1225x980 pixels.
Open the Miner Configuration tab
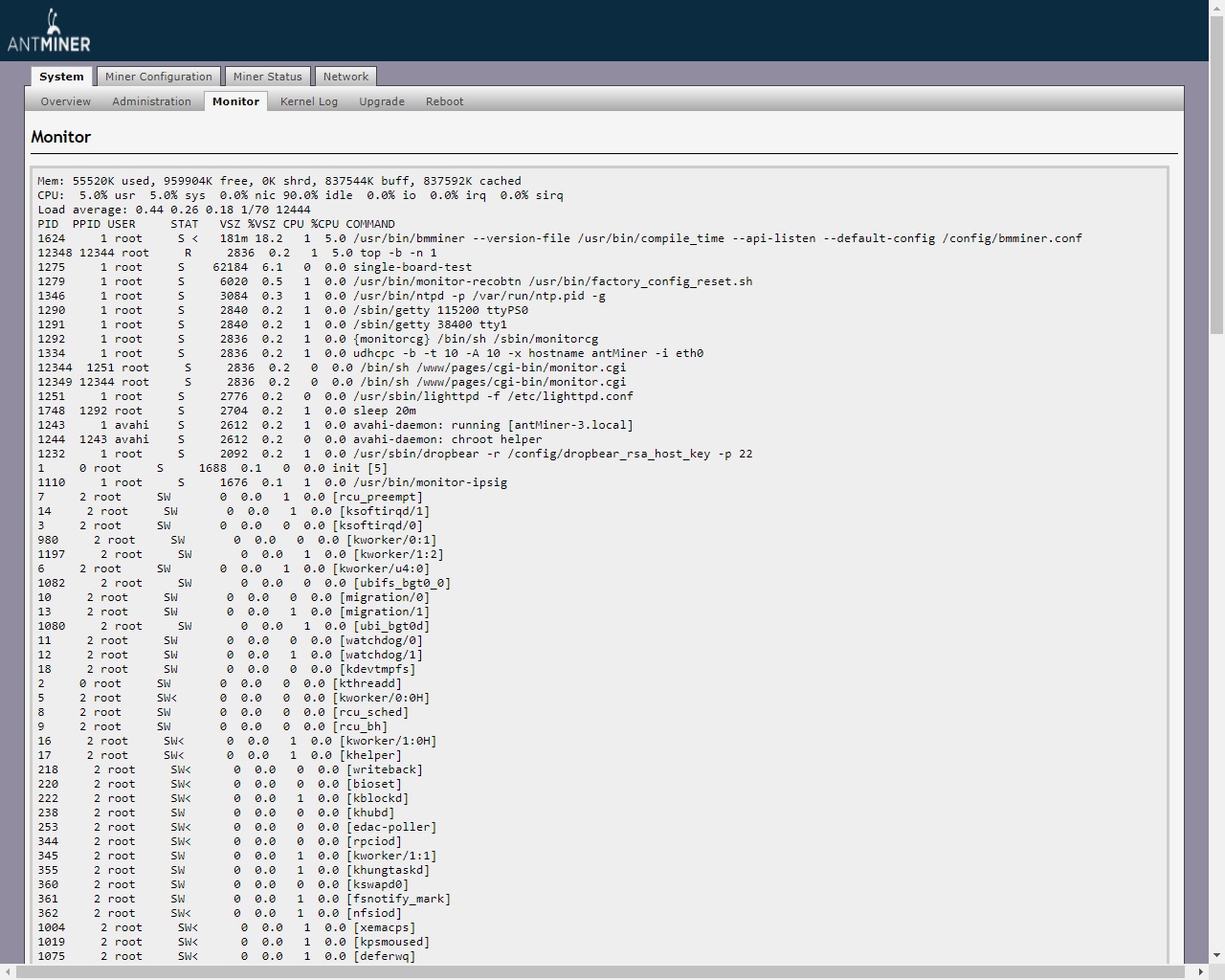(x=159, y=77)
